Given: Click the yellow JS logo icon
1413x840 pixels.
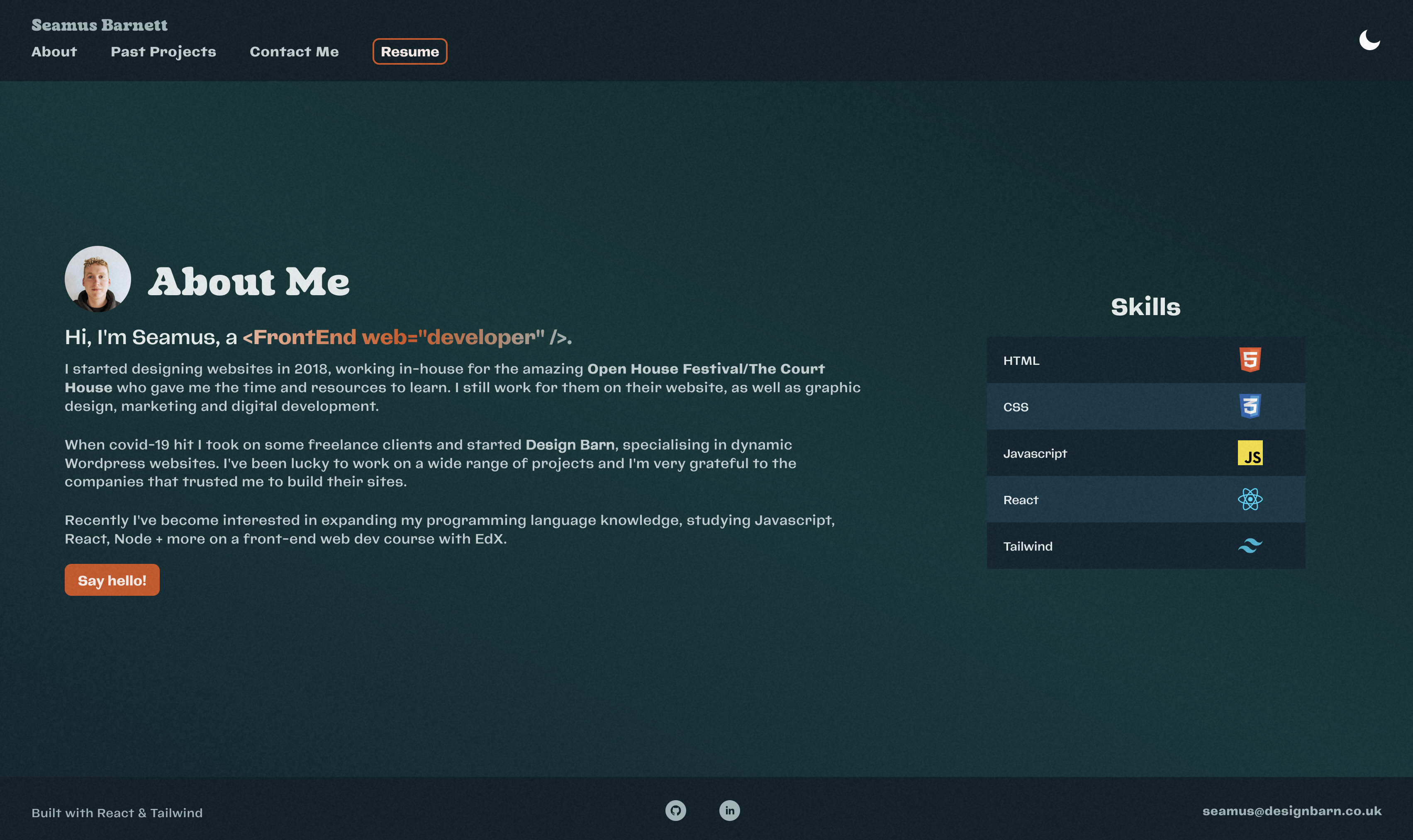Looking at the screenshot, I should [1250, 453].
